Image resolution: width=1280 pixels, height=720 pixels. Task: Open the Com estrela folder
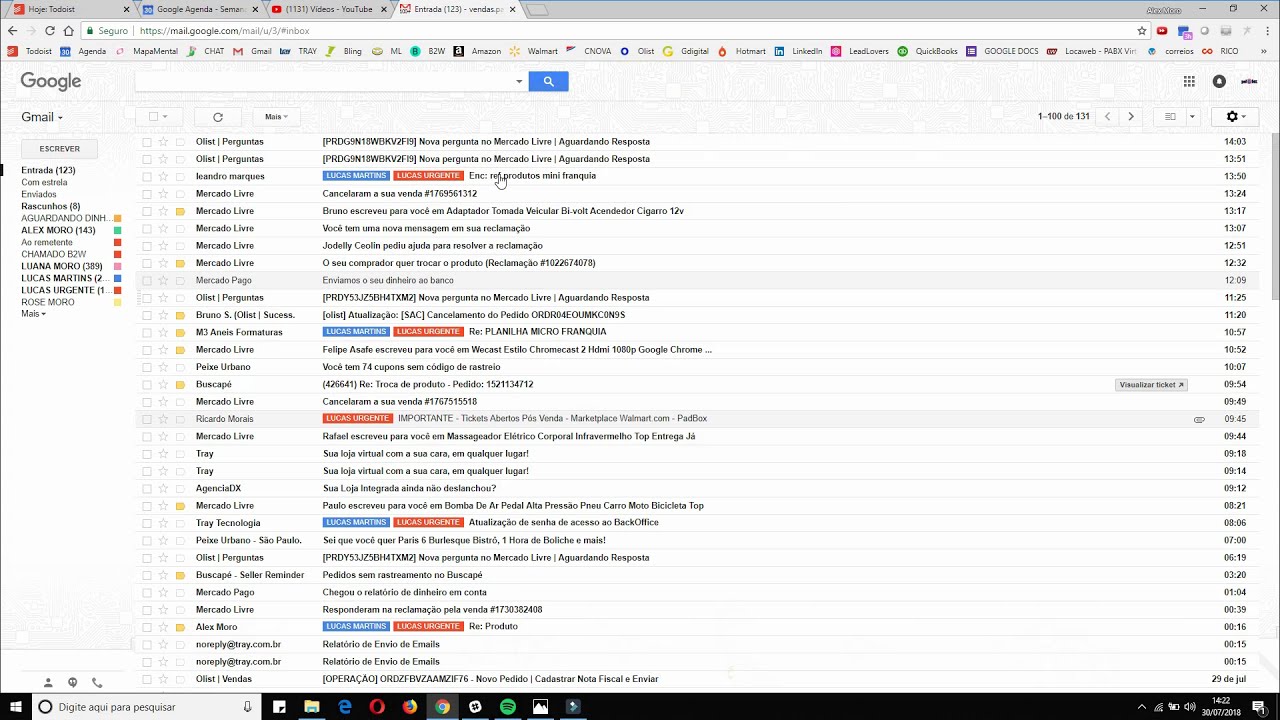[x=44, y=182]
